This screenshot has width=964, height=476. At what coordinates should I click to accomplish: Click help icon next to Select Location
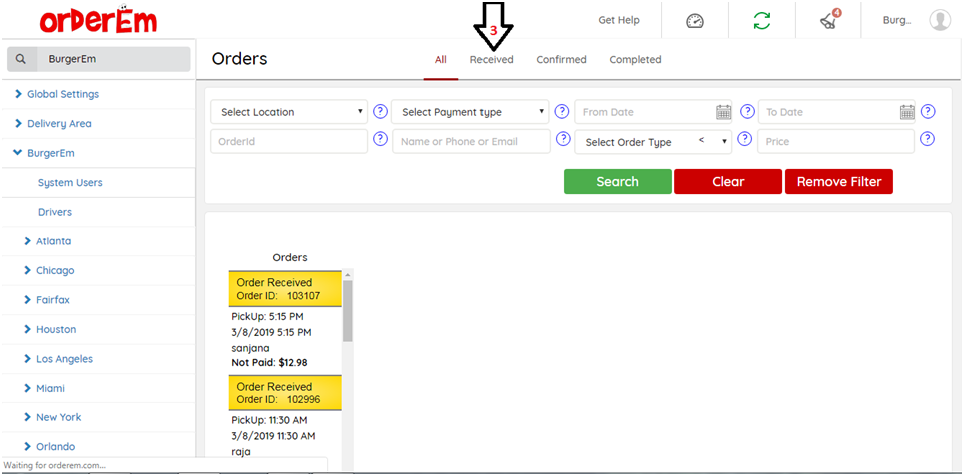tap(380, 111)
